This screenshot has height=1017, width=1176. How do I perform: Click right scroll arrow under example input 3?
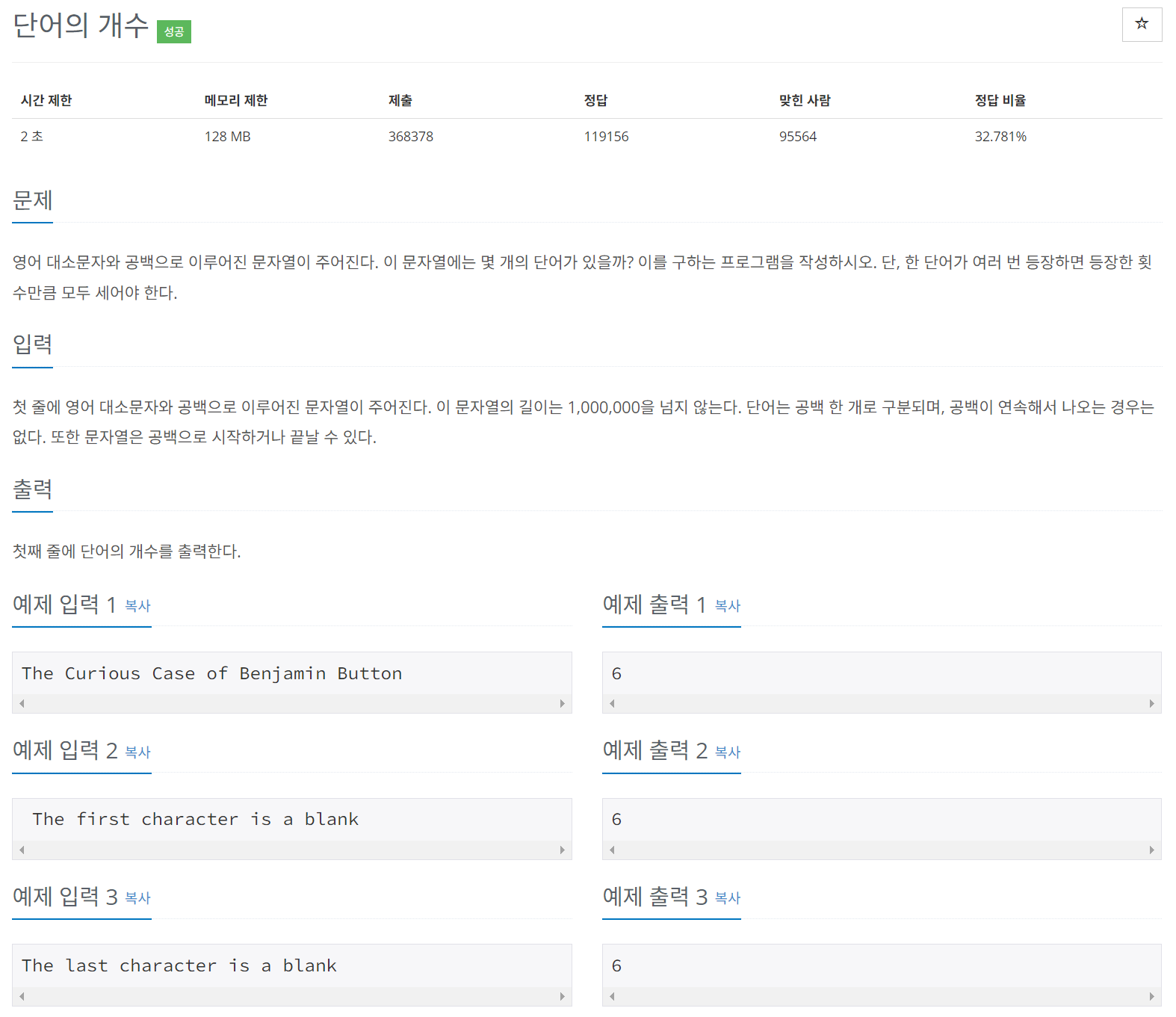coord(563,996)
